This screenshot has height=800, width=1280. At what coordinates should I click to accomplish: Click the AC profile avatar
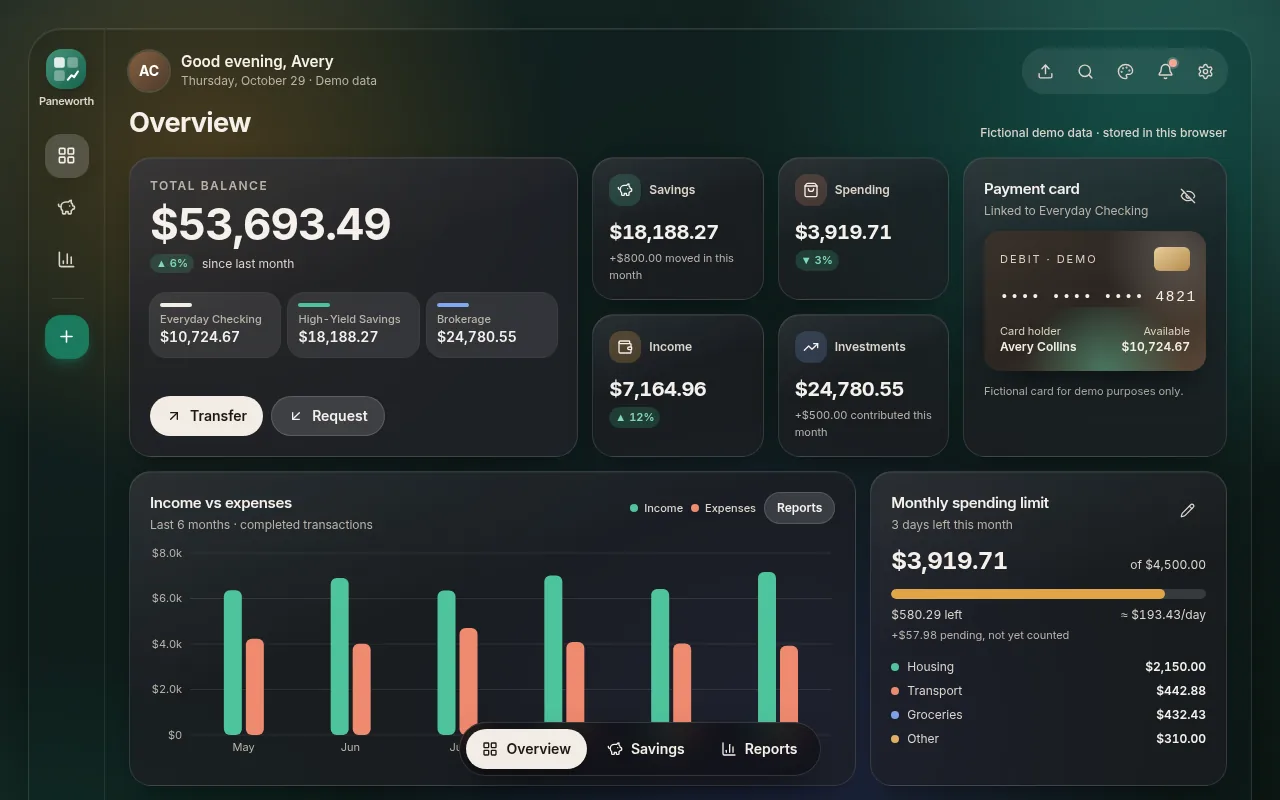coord(149,71)
